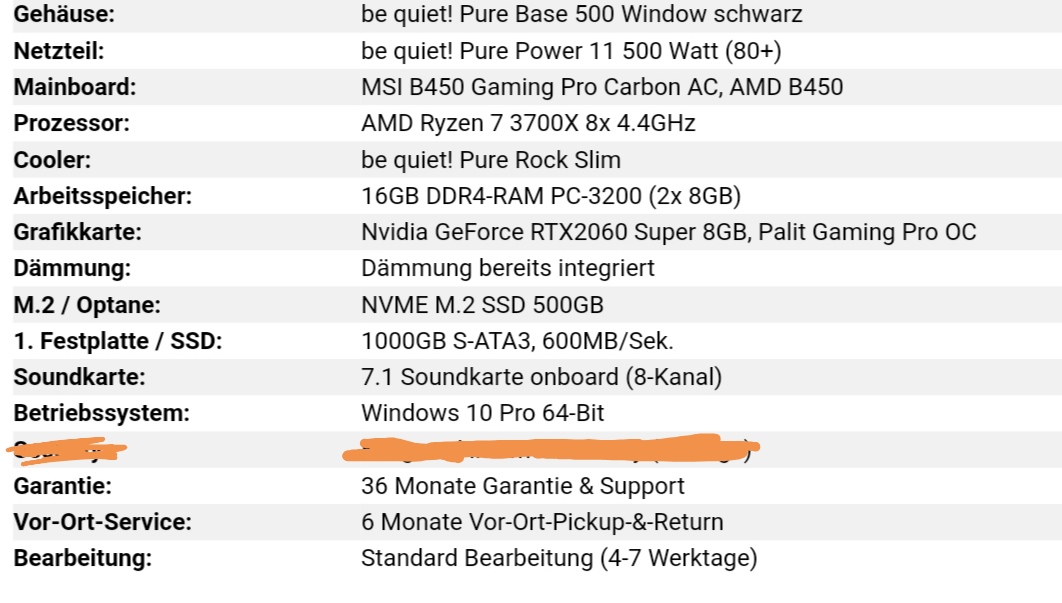Click the Netzteil label
1062x603 pixels.
(59, 51)
